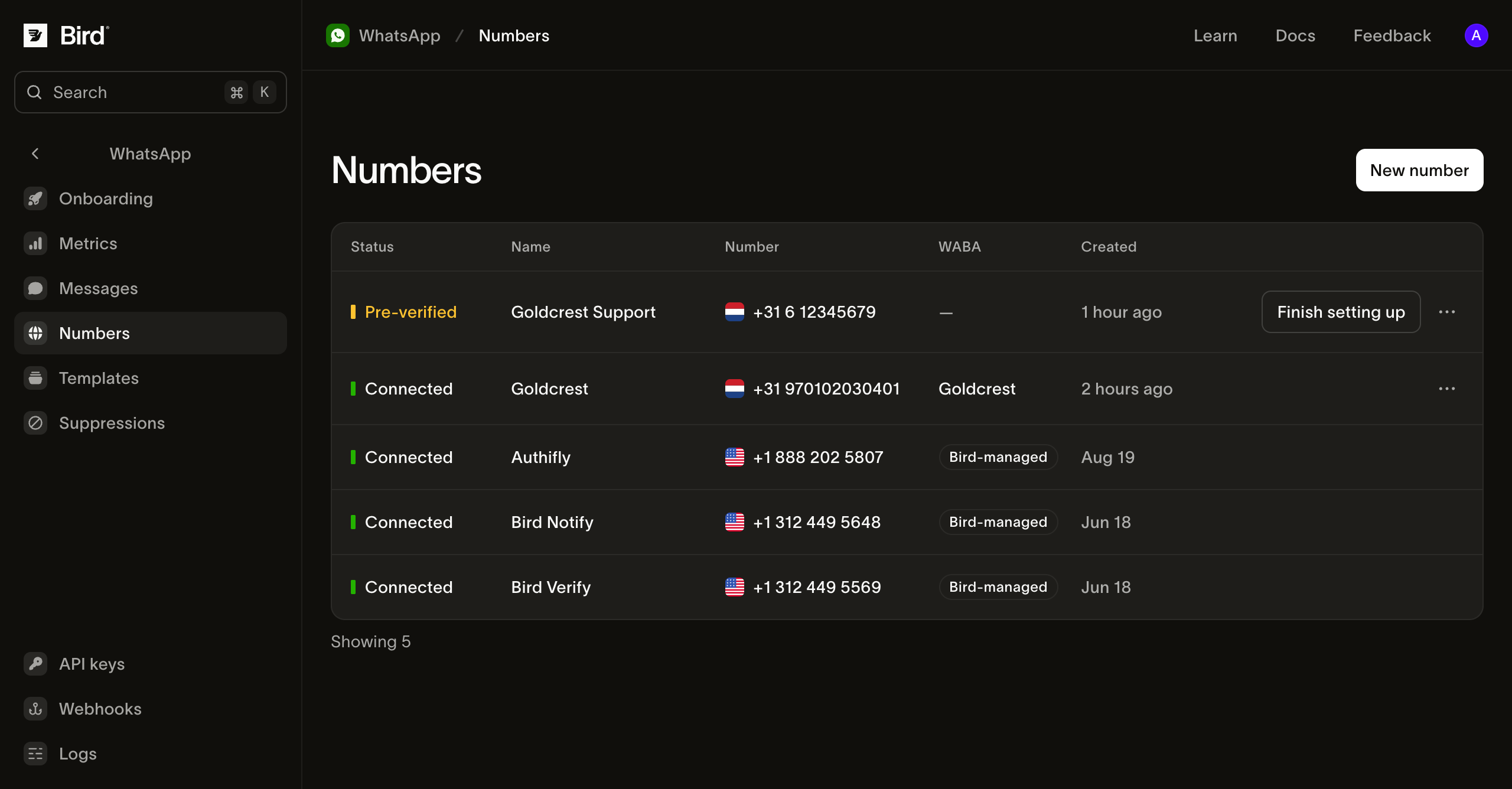Screen dimensions: 1512x789
Task: Click the Messages bubble icon
Action: click(x=35, y=288)
